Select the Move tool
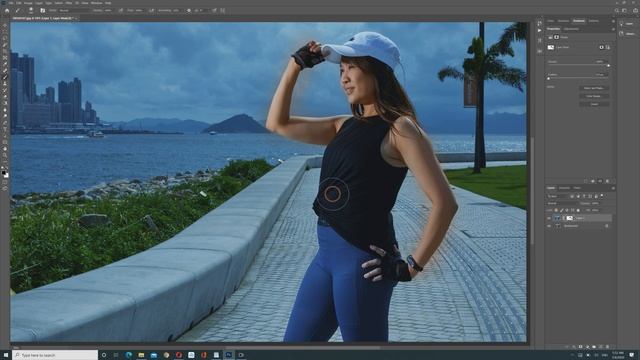640x360 pixels. point(5,25)
